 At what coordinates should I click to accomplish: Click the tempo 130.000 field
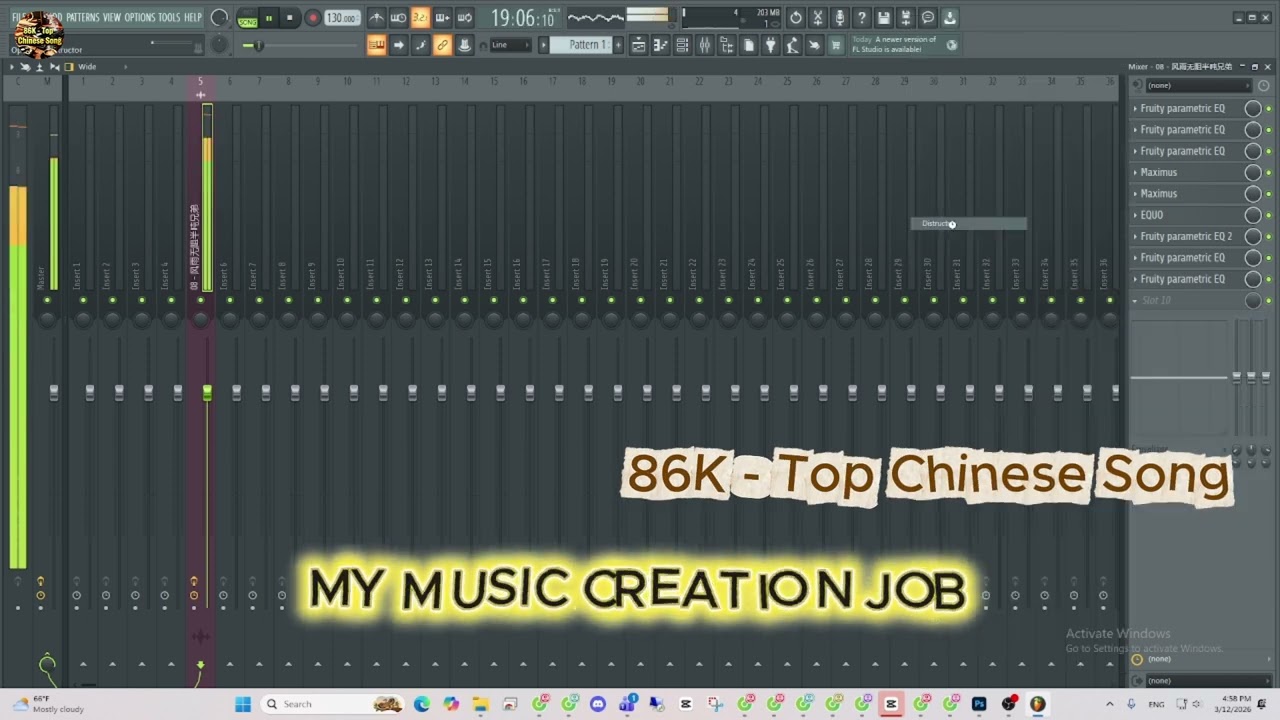[x=342, y=18]
